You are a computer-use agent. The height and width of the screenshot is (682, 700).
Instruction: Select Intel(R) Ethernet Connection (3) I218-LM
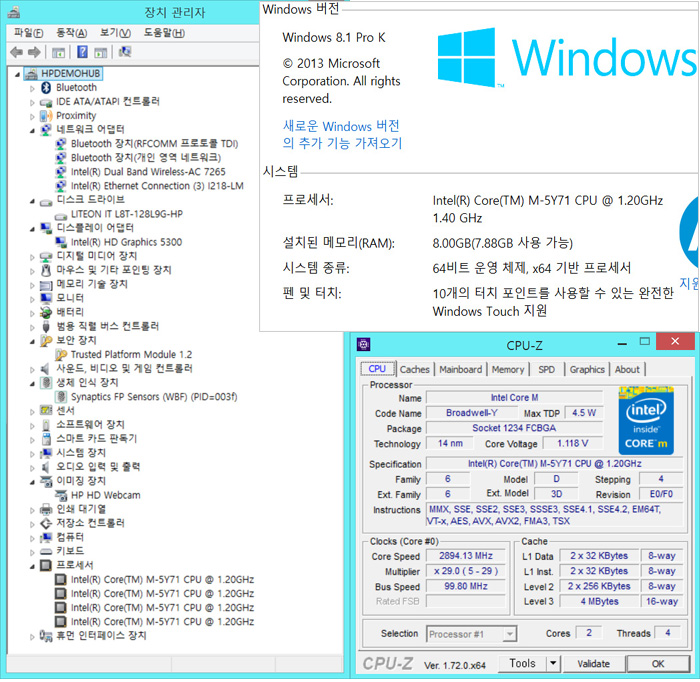tap(157, 186)
